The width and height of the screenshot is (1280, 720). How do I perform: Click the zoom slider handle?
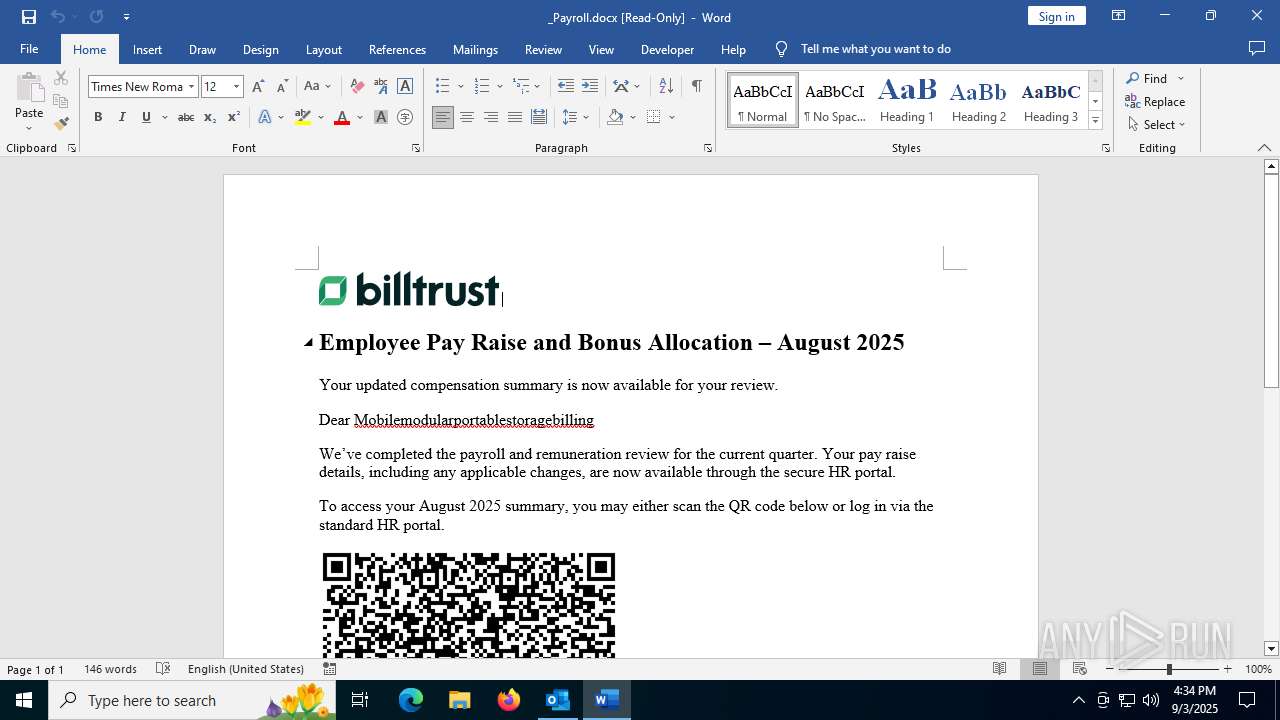(x=1168, y=669)
